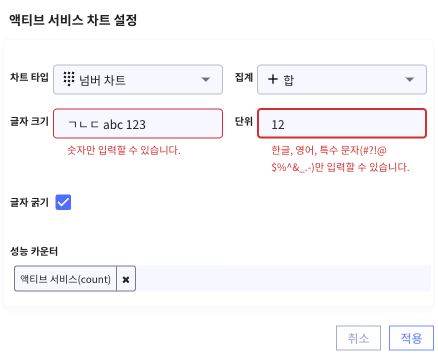Click the 차트 타입 label
This screenshot has height=362, width=438.
tap(29, 77)
